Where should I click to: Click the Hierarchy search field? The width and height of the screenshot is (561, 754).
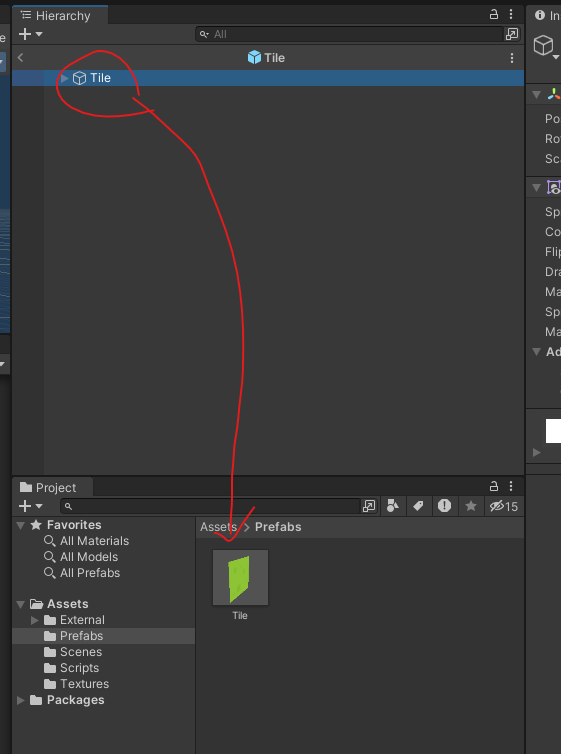(x=349, y=34)
